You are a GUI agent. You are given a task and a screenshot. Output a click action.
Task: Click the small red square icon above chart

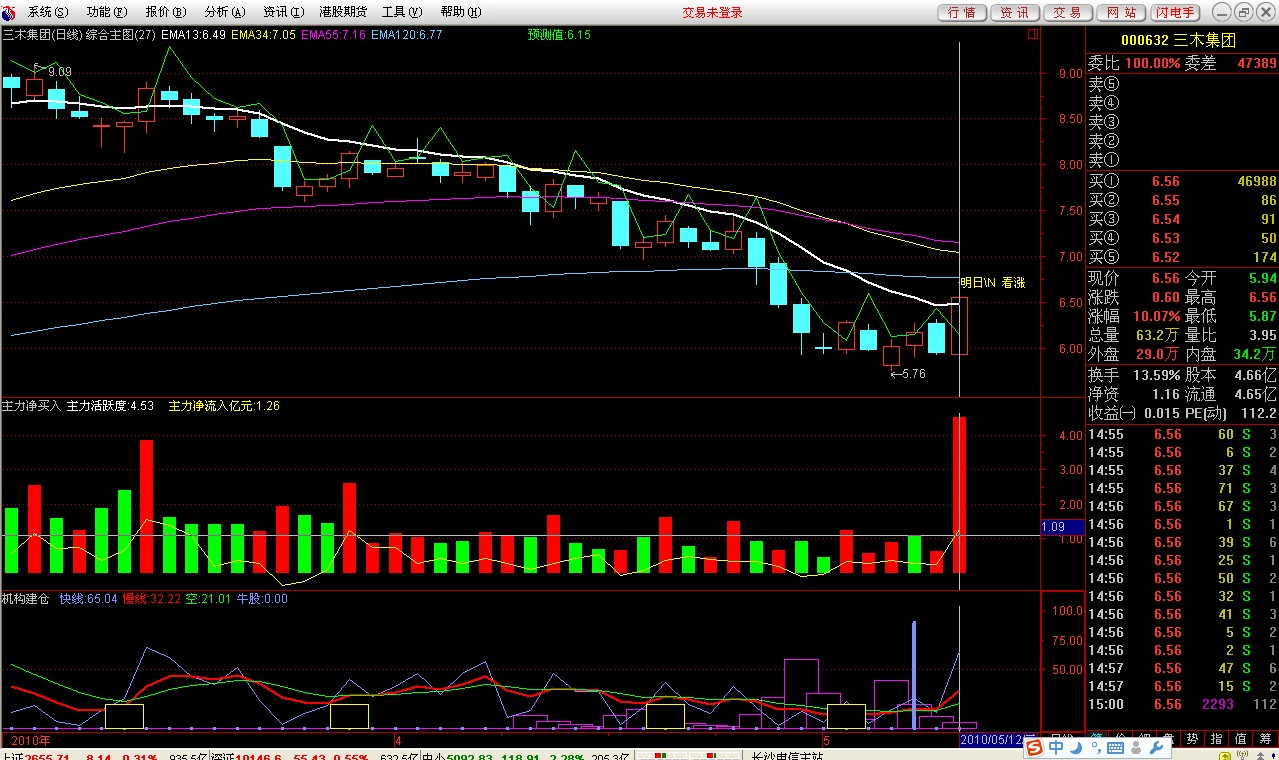[x=1032, y=34]
